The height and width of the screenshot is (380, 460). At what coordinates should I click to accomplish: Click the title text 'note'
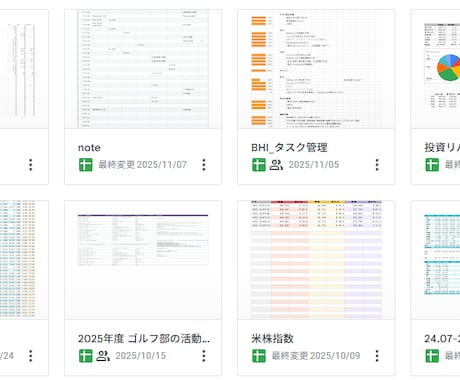89,148
